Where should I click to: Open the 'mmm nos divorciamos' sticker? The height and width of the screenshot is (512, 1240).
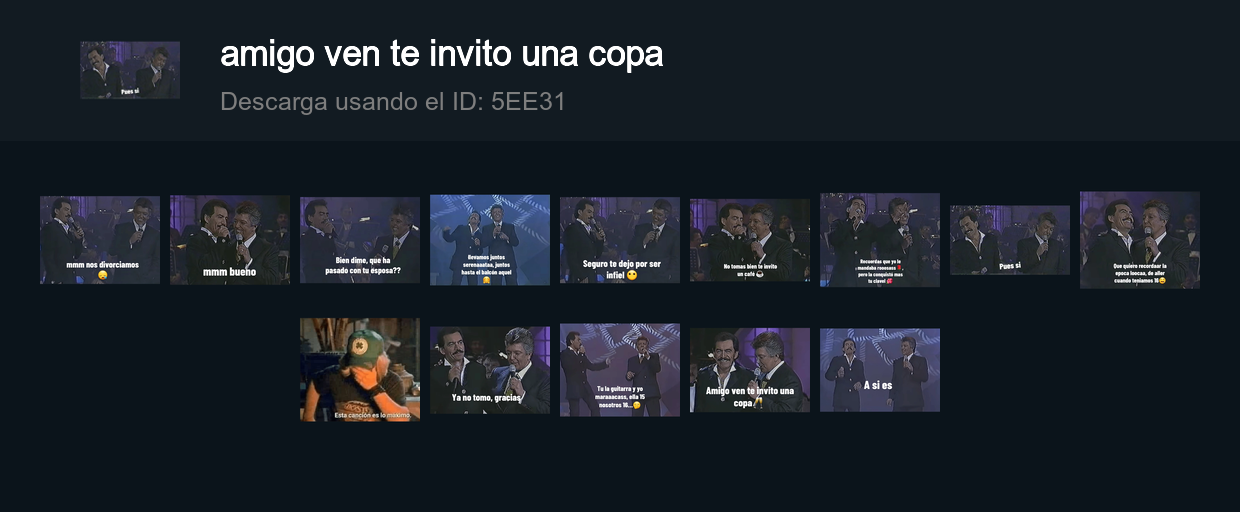pos(100,240)
